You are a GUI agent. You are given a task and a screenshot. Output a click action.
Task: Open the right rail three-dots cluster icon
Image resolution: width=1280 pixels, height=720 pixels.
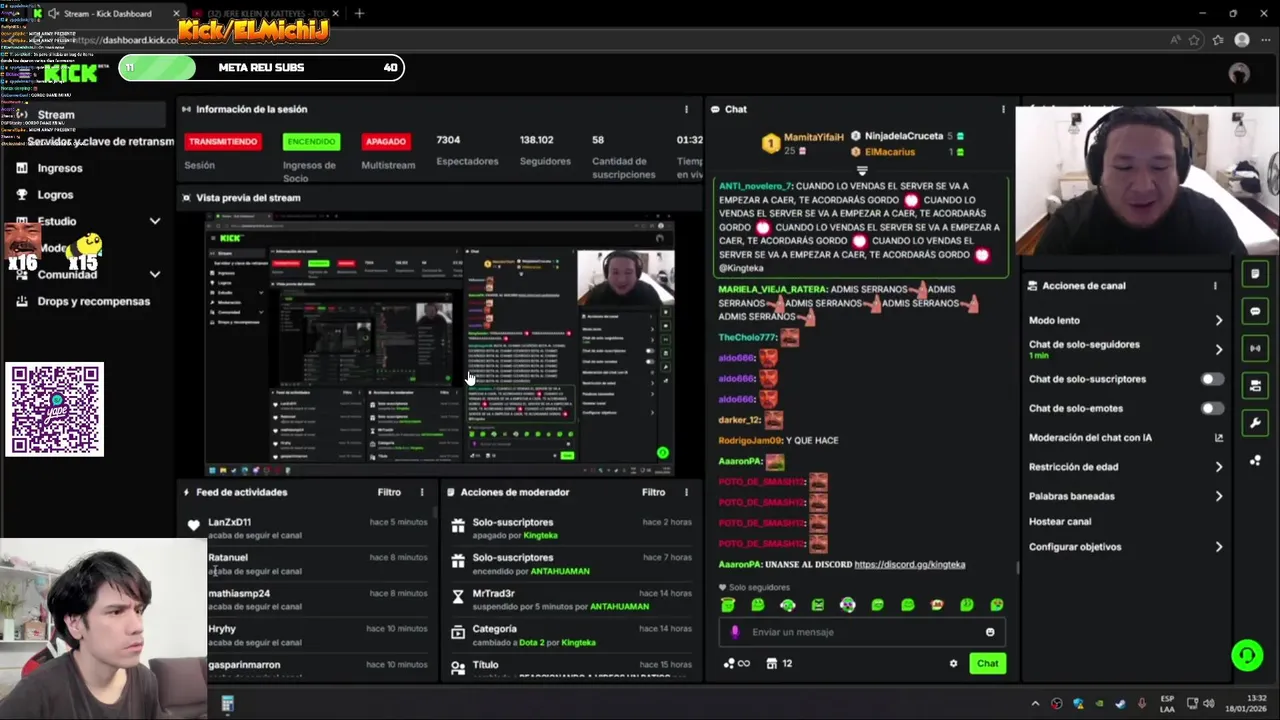(x=1255, y=460)
